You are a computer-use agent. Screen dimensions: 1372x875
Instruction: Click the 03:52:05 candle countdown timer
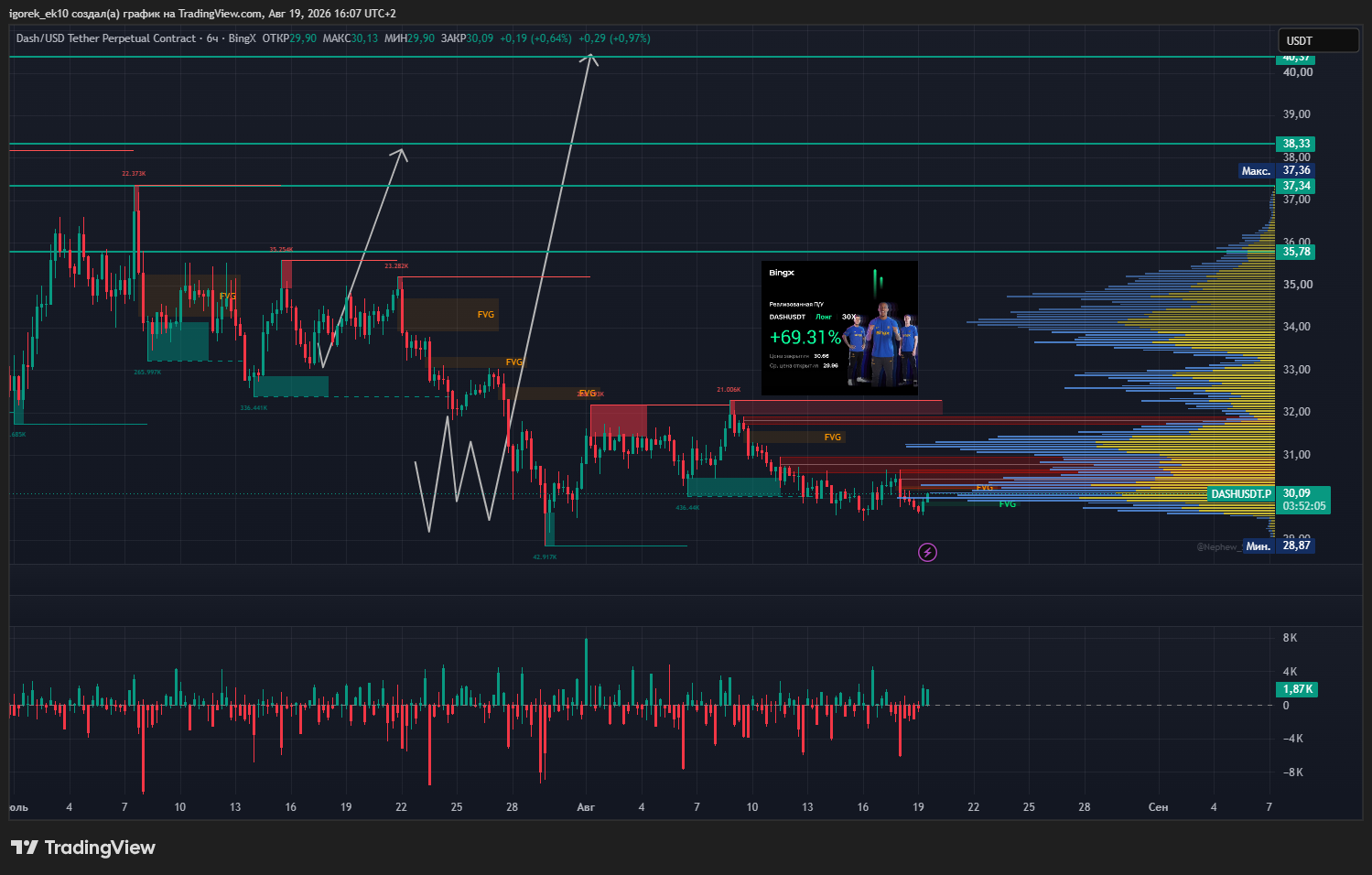(1303, 506)
